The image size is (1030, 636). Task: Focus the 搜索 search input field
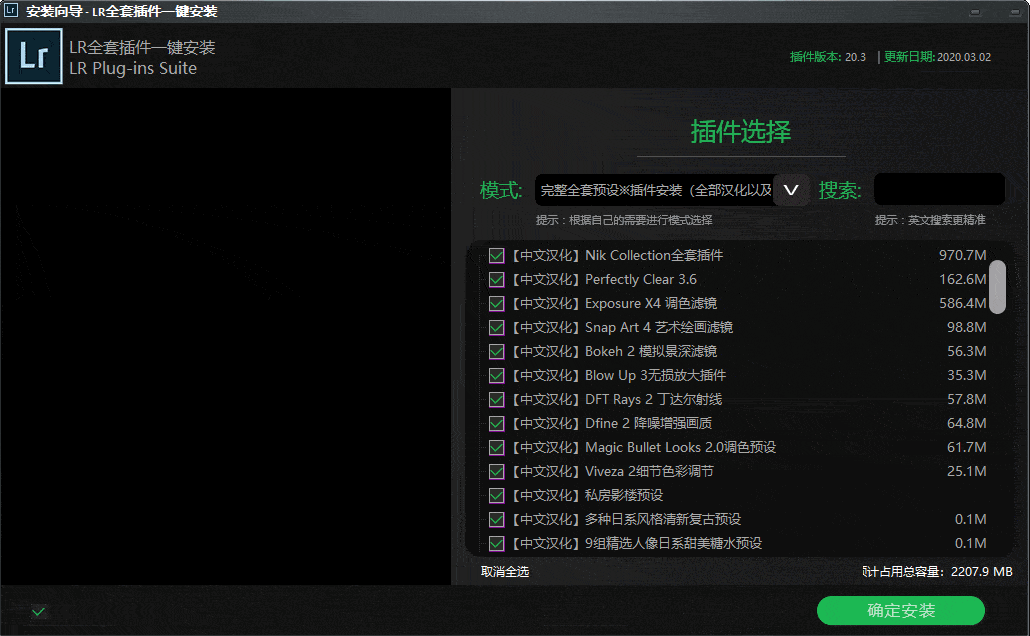tap(938, 189)
